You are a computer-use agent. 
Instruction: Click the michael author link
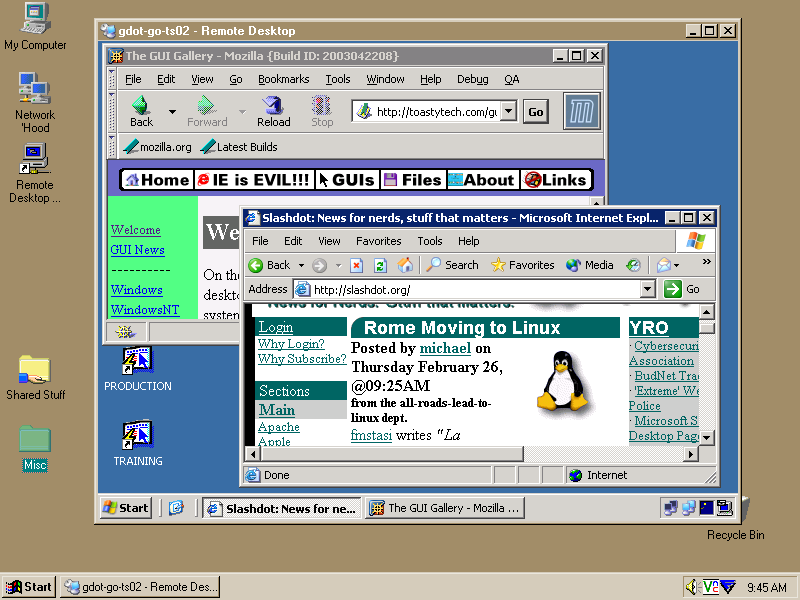(445, 348)
